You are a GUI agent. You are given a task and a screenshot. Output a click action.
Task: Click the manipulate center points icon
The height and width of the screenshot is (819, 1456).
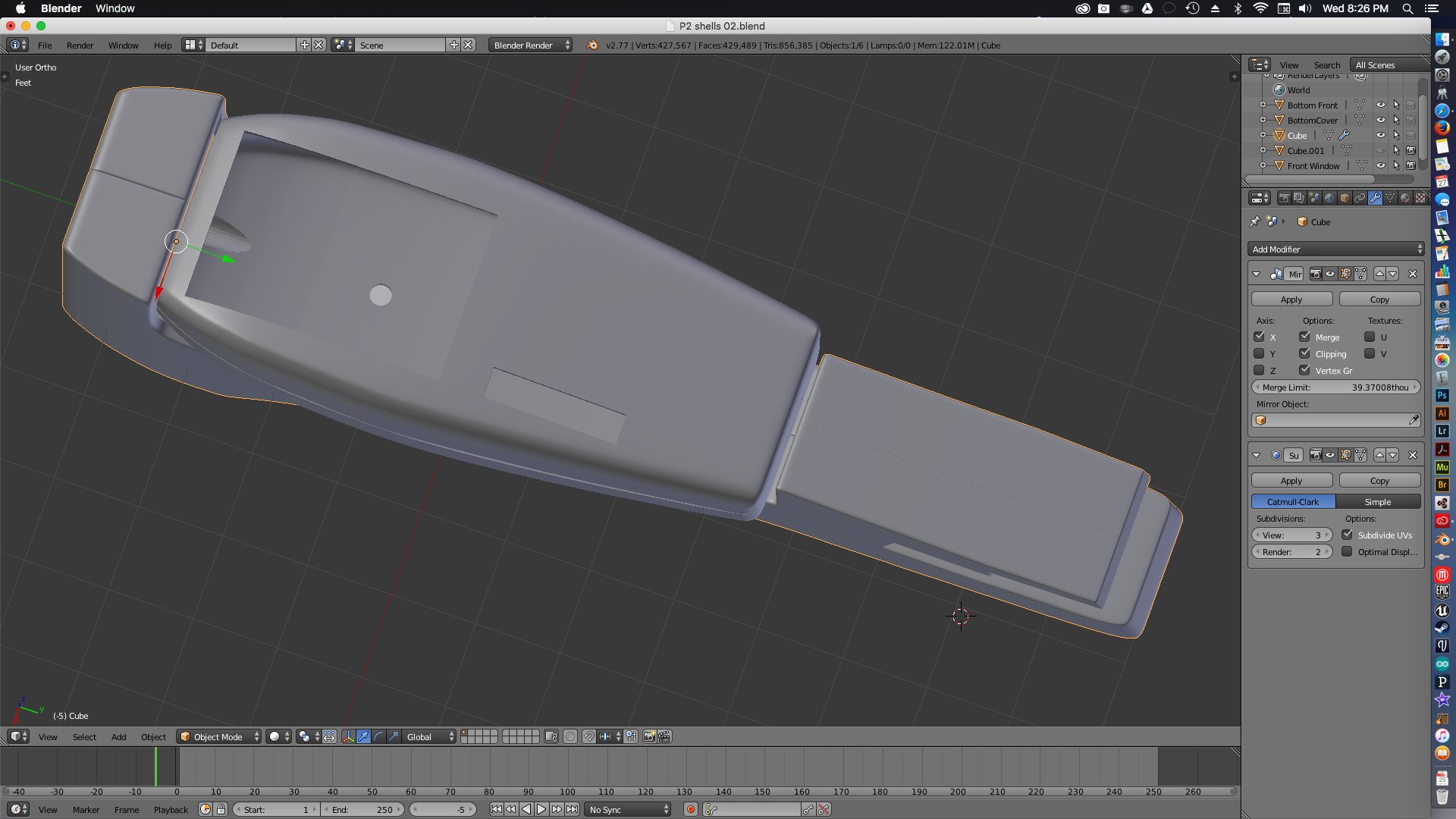pos(329,736)
